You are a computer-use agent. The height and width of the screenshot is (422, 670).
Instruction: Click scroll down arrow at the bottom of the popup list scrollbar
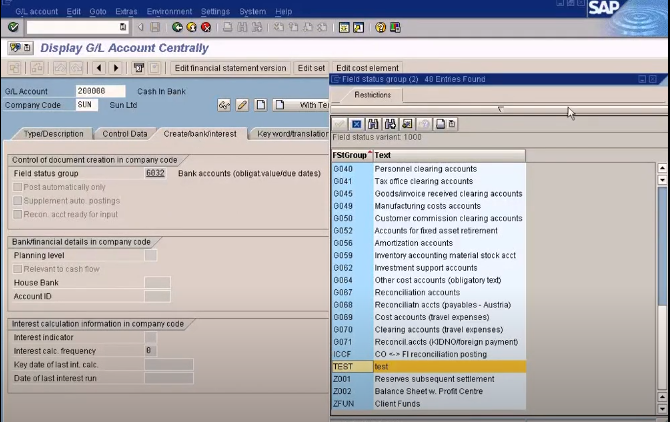[x=662, y=408]
